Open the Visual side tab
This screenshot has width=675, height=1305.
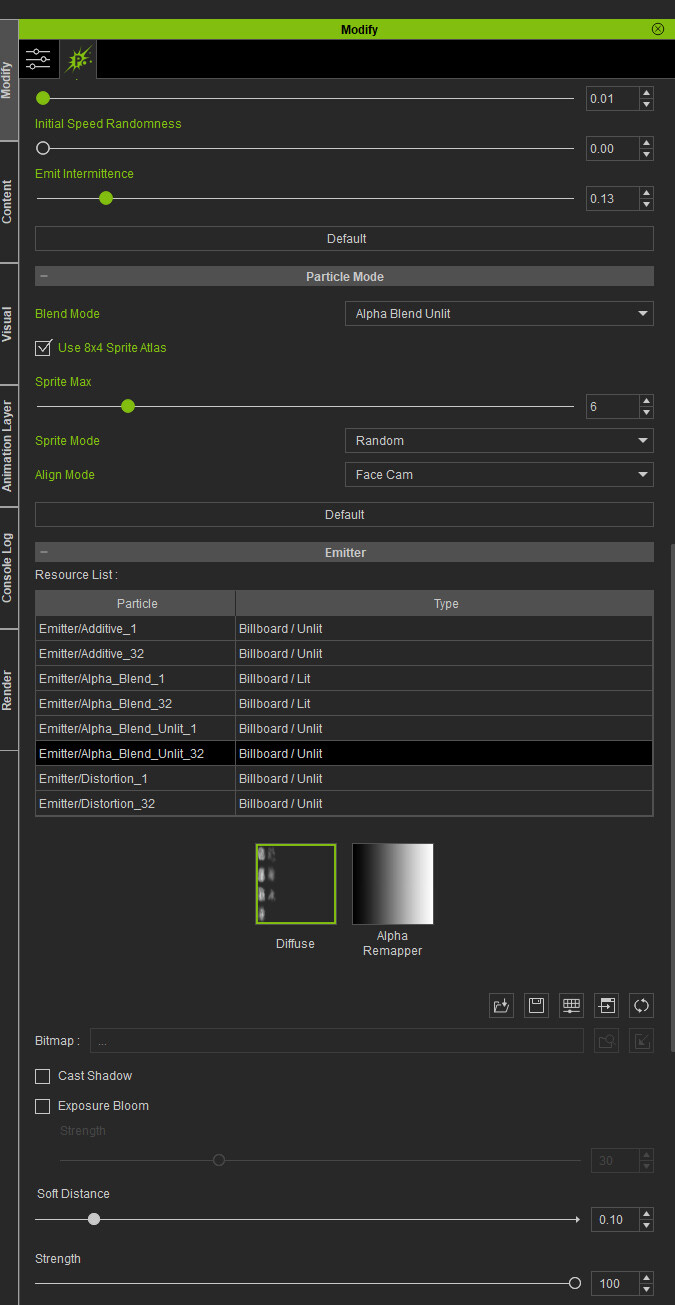(8, 324)
